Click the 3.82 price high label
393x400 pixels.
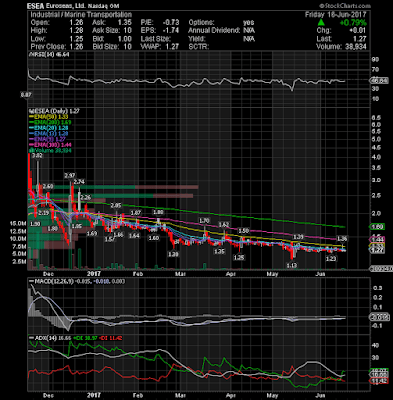pos(38,155)
